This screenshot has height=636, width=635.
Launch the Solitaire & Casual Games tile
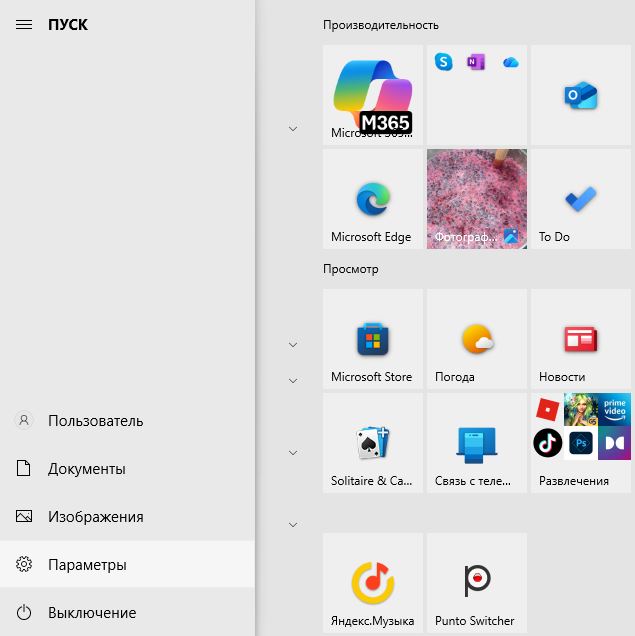point(373,443)
